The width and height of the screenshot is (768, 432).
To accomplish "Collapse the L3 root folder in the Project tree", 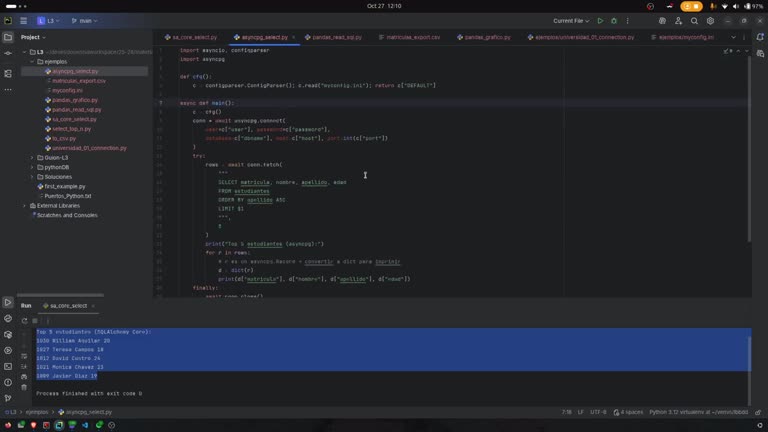I will (x=24, y=52).
